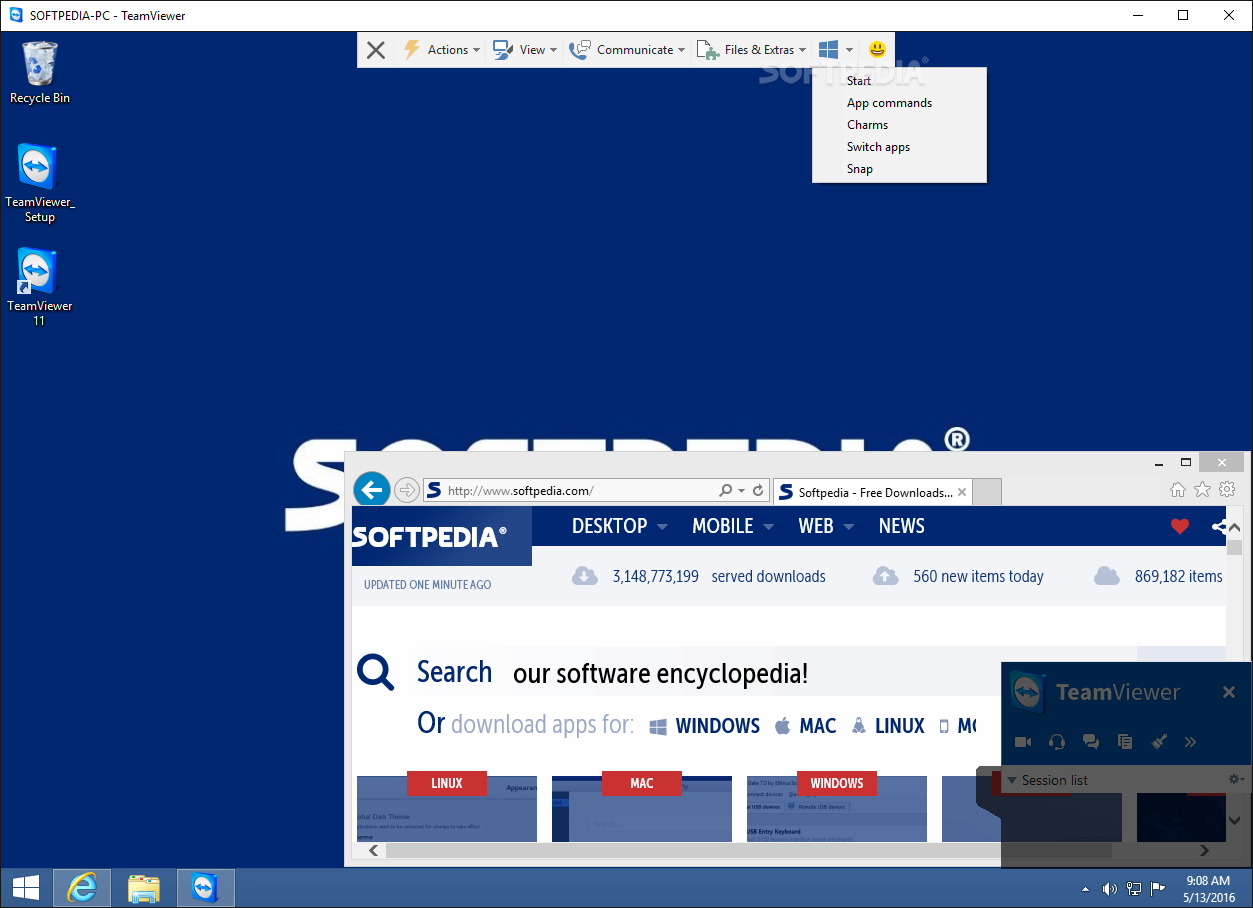Click the browser Home icon
This screenshot has width=1253, height=908.
1178,490
